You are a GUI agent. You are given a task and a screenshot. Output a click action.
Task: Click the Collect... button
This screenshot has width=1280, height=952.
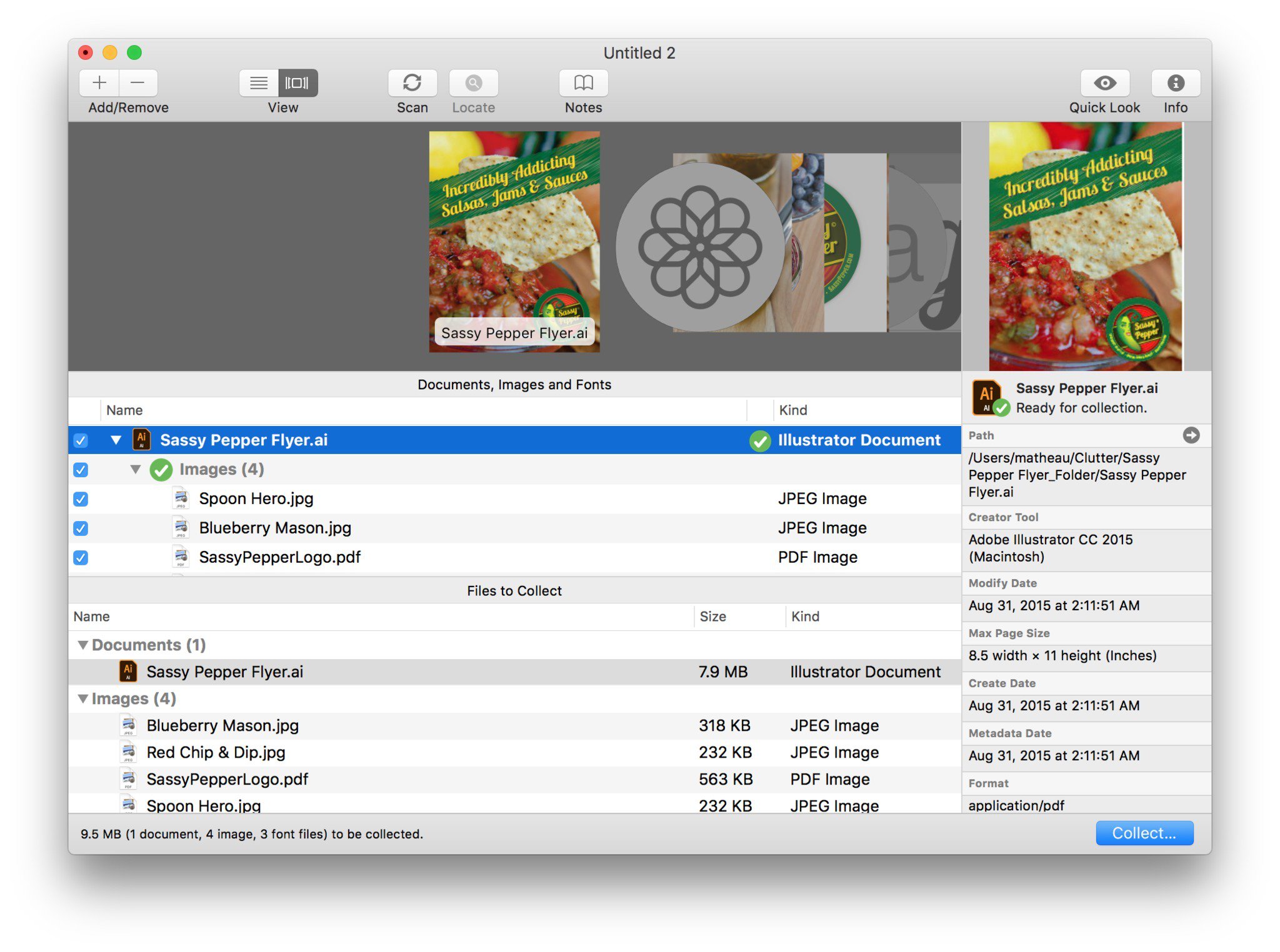click(1144, 833)
